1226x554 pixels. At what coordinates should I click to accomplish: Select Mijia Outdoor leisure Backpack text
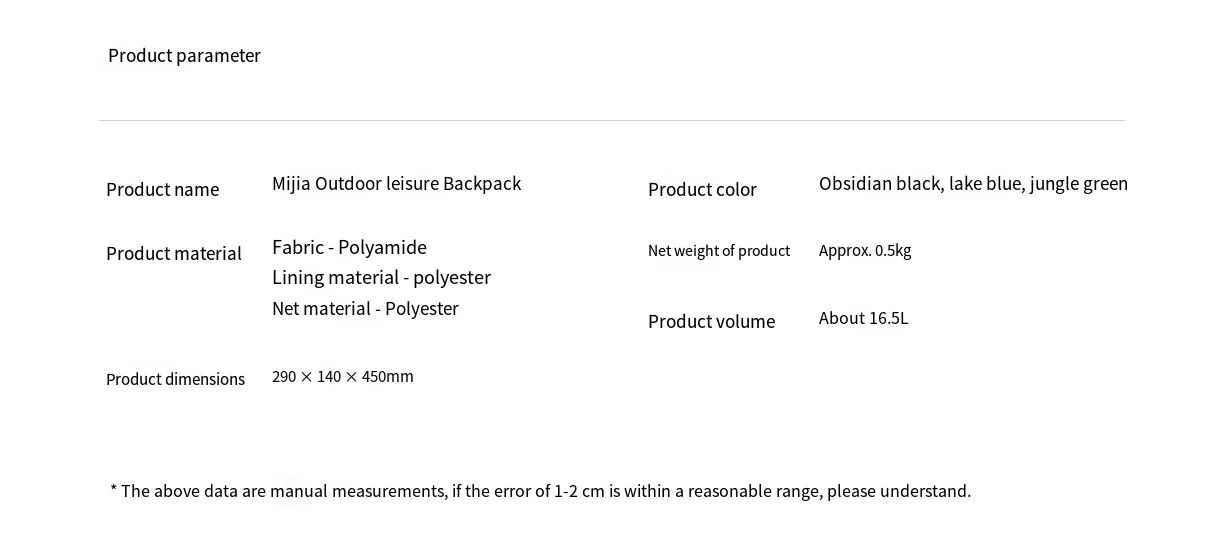396,184
